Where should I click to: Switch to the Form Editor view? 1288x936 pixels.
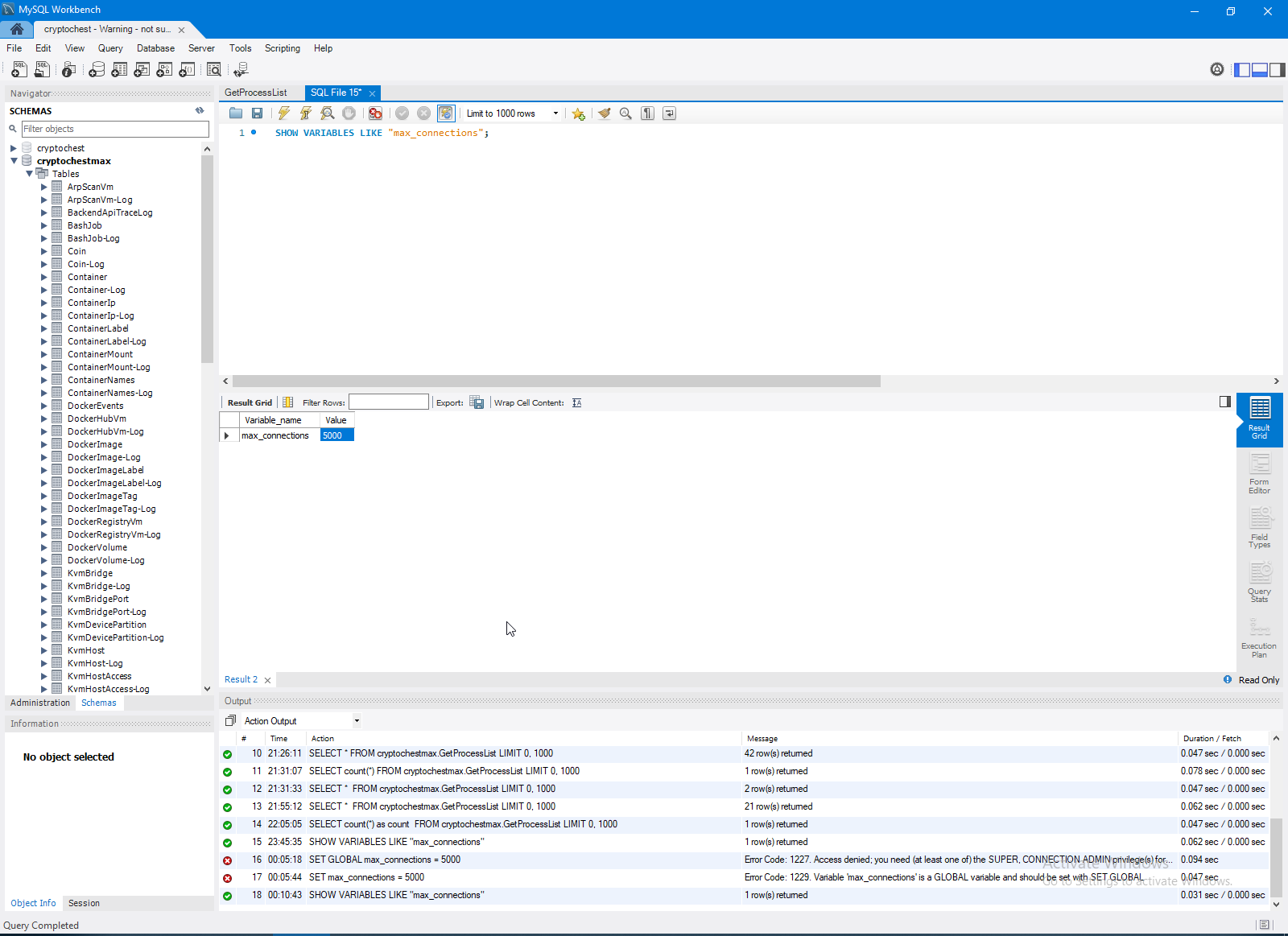point(1260,473)
